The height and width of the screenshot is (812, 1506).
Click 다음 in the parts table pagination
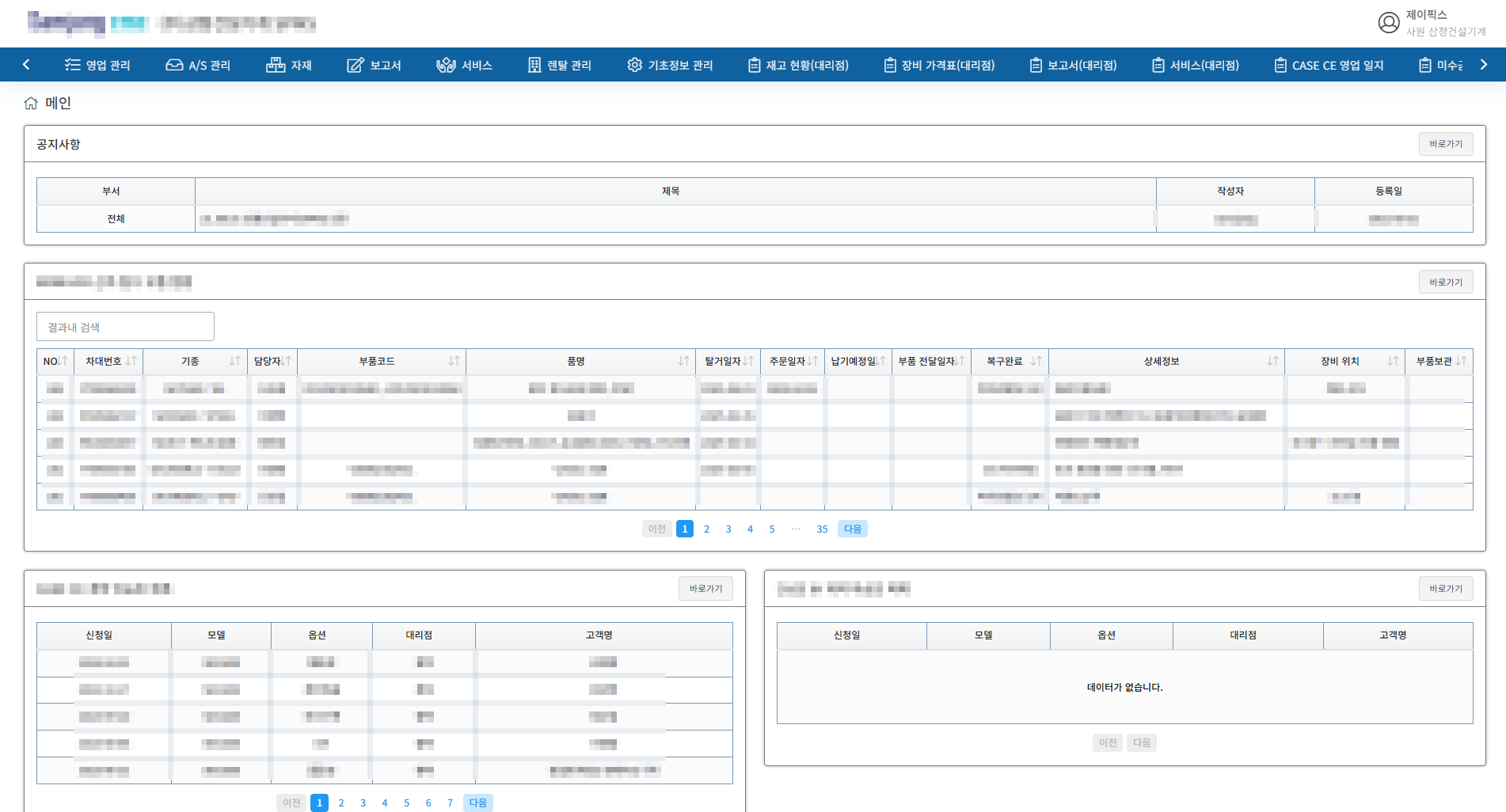(x=852, y=529)
